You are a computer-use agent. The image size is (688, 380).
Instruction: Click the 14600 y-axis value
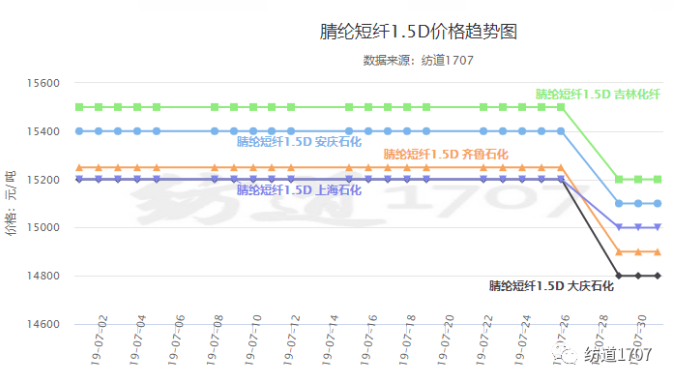coord(43,324)
